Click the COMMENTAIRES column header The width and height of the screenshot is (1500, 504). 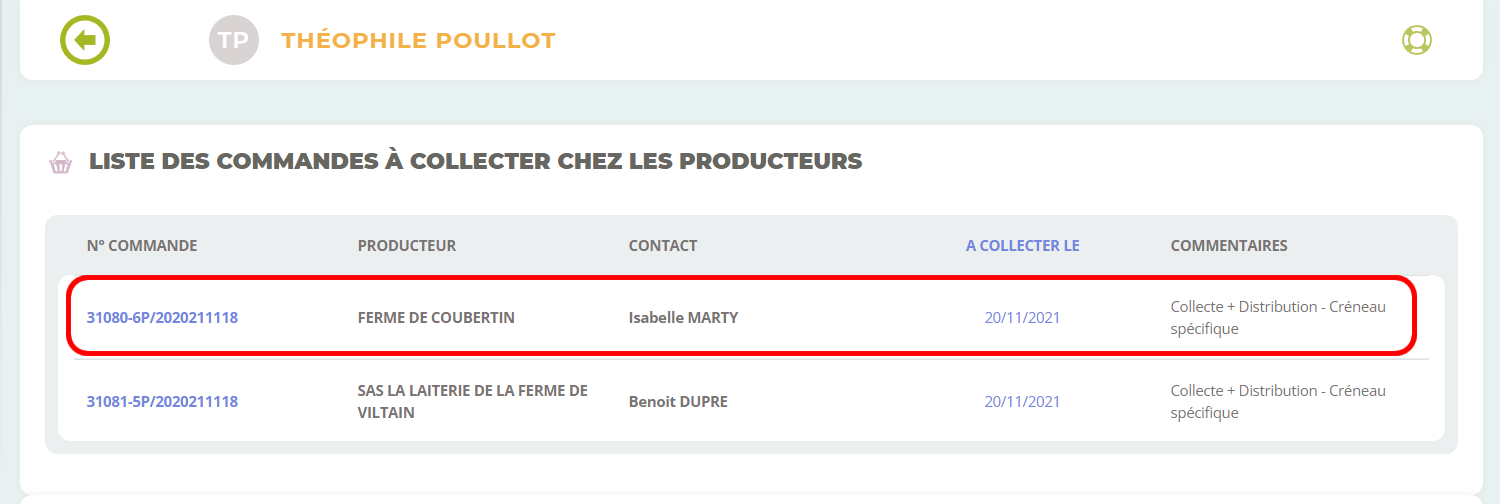point(1229,246)
